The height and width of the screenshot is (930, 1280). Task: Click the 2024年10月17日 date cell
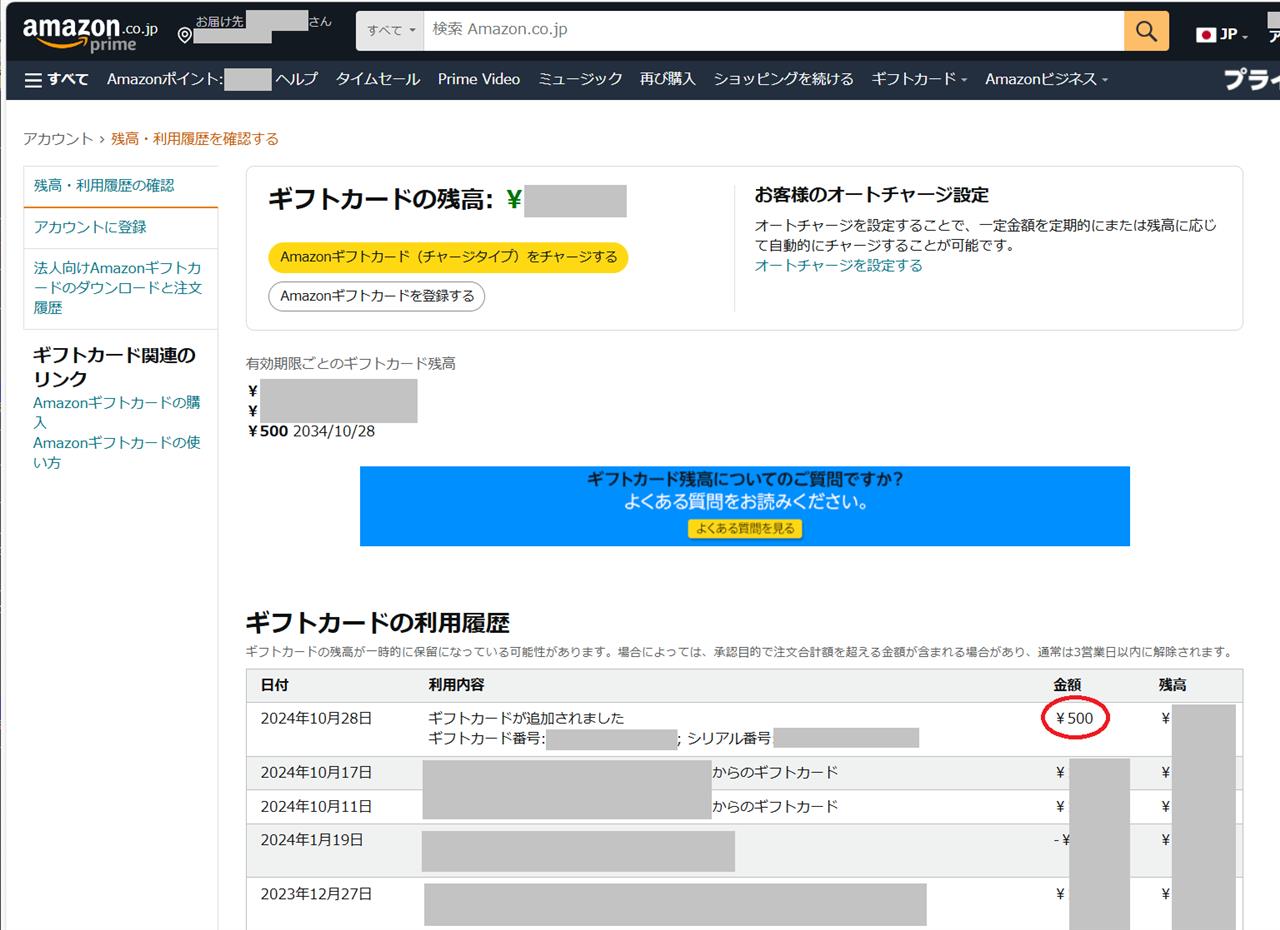pos(317,772)
